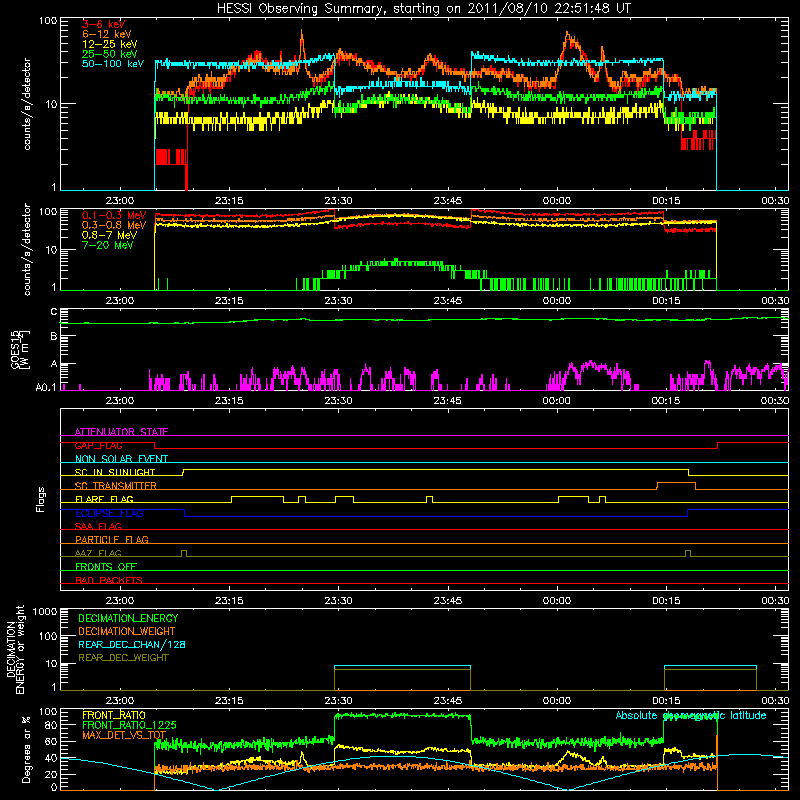Click the 1000 tick on the decimation panel
The height and width of the screenshot is (800, 800).
tap(45, 611)
